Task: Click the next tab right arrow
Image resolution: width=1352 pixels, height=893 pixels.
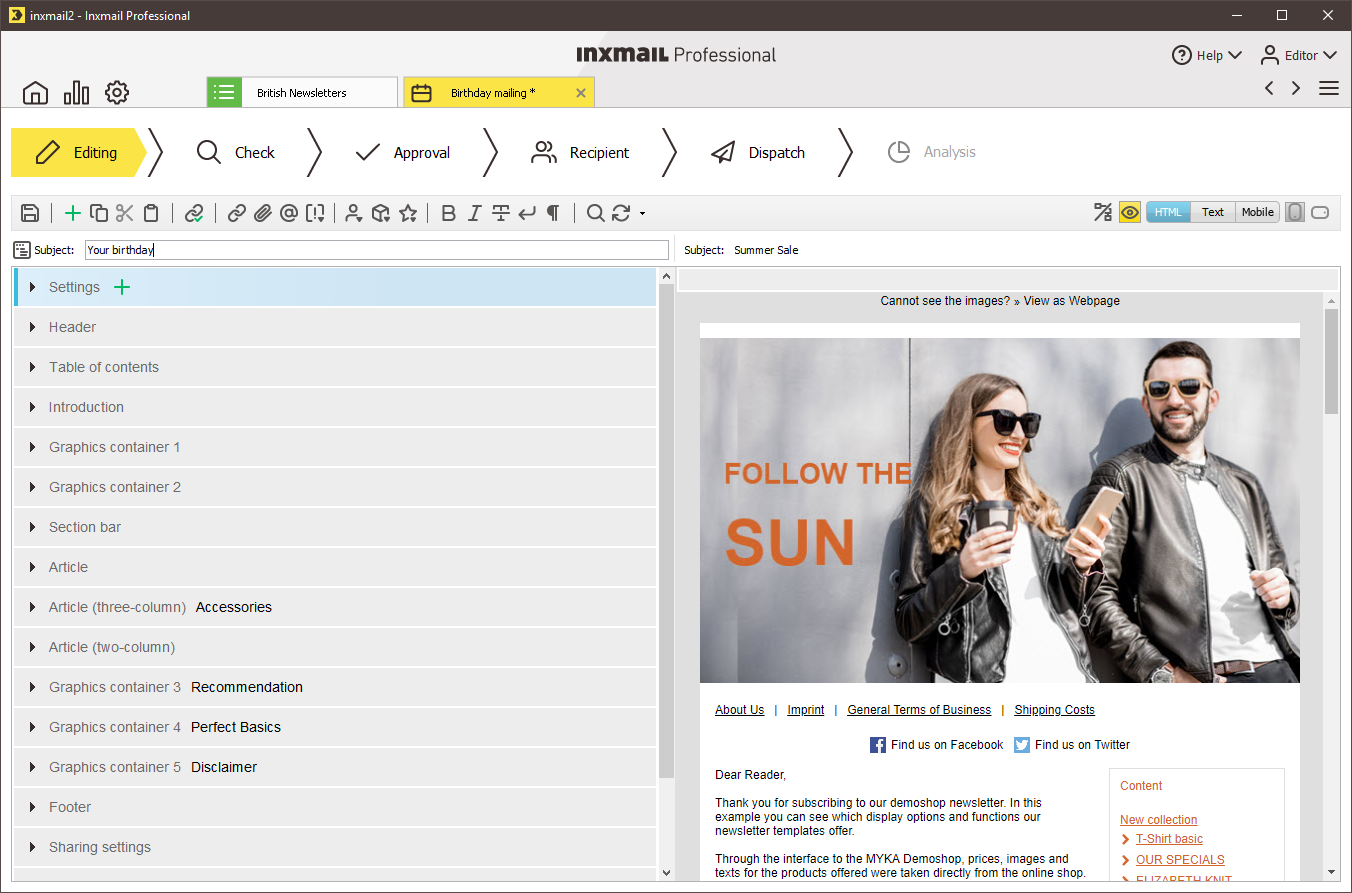Action: 1296,88
